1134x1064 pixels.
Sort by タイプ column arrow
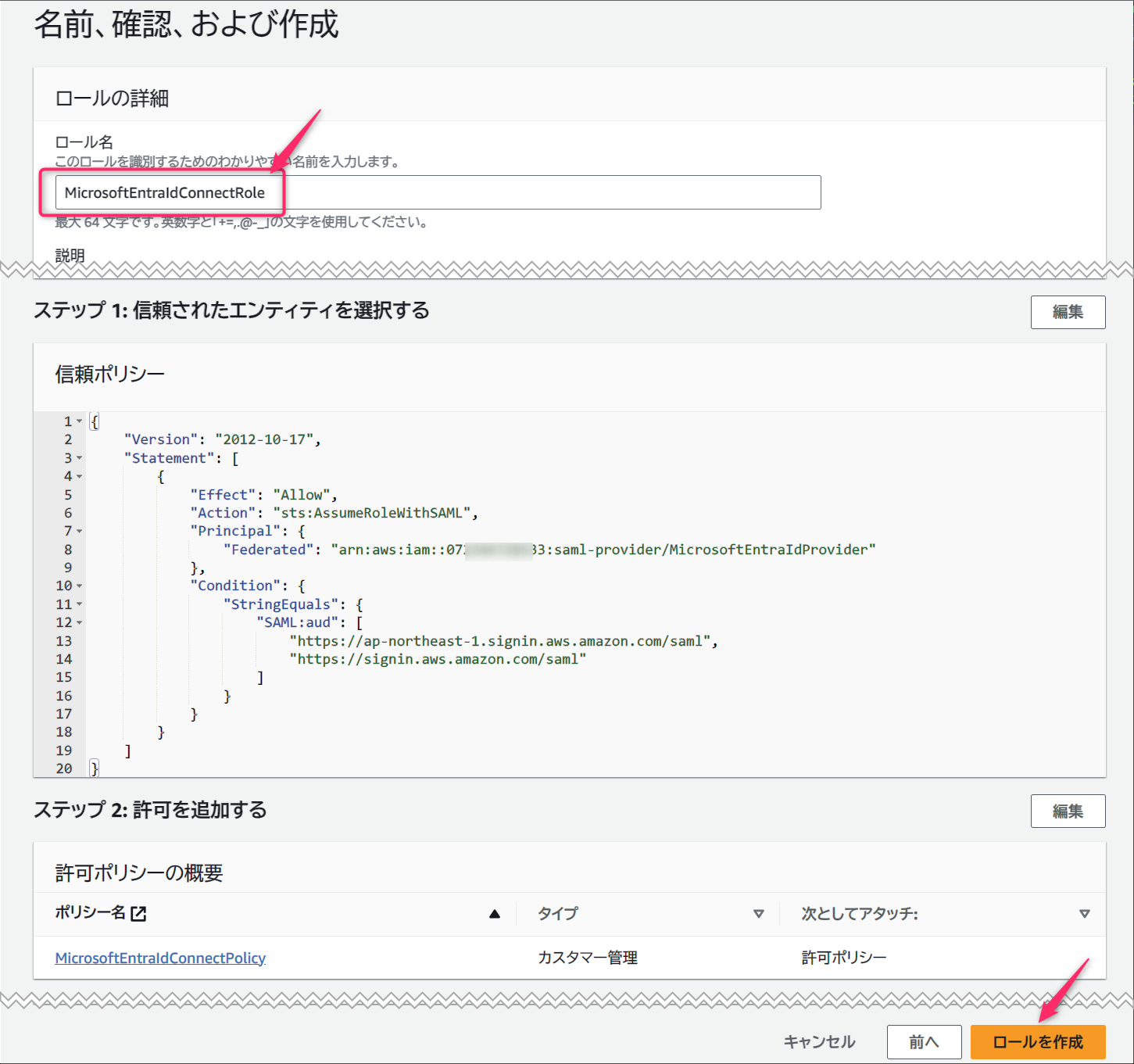[x=758, y=914]
